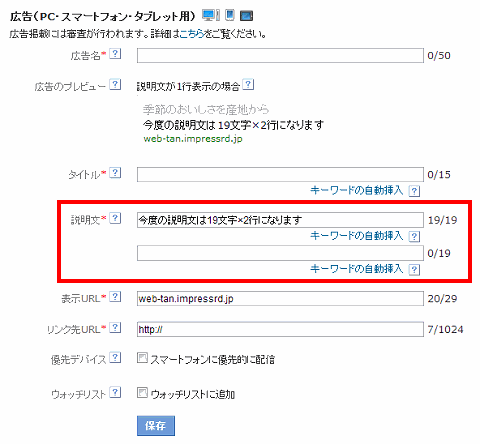Click the empty second 説明文 field
Image resolution: width=480 pixels, height=444 pixels.
coord(280,253)
